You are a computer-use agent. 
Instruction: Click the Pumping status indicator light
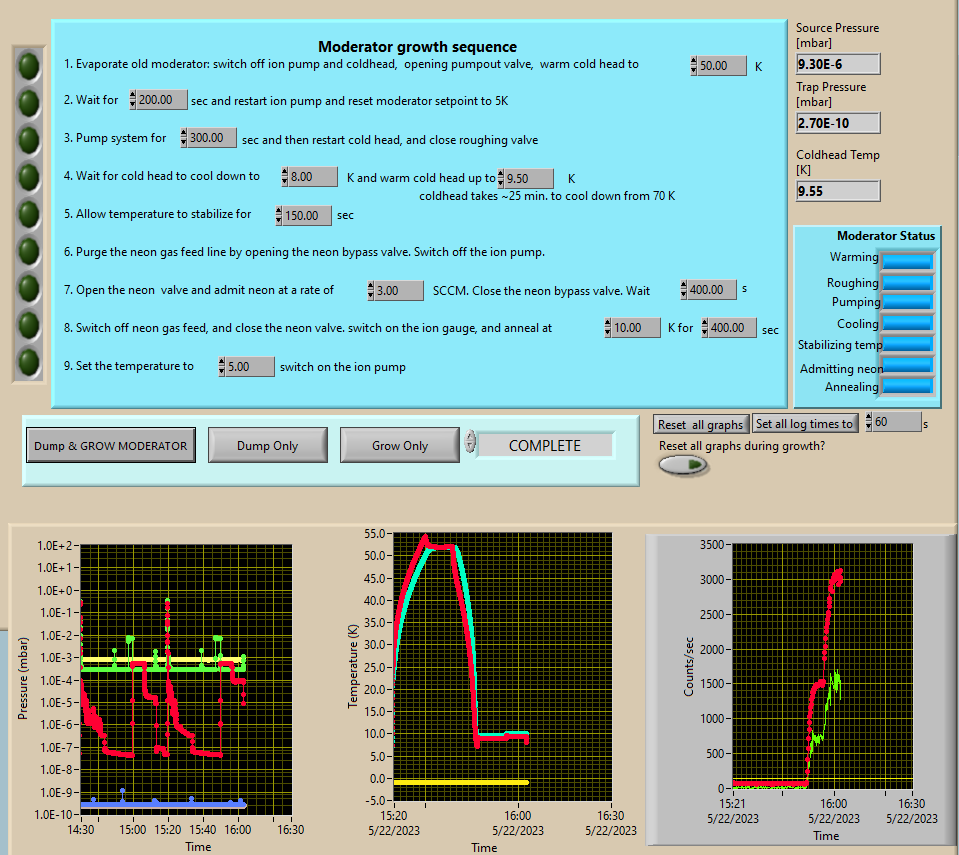[907, 302]
